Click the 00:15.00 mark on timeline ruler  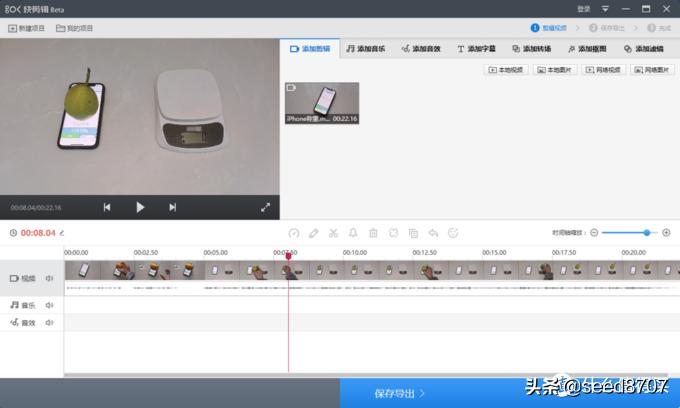point(494,252)
